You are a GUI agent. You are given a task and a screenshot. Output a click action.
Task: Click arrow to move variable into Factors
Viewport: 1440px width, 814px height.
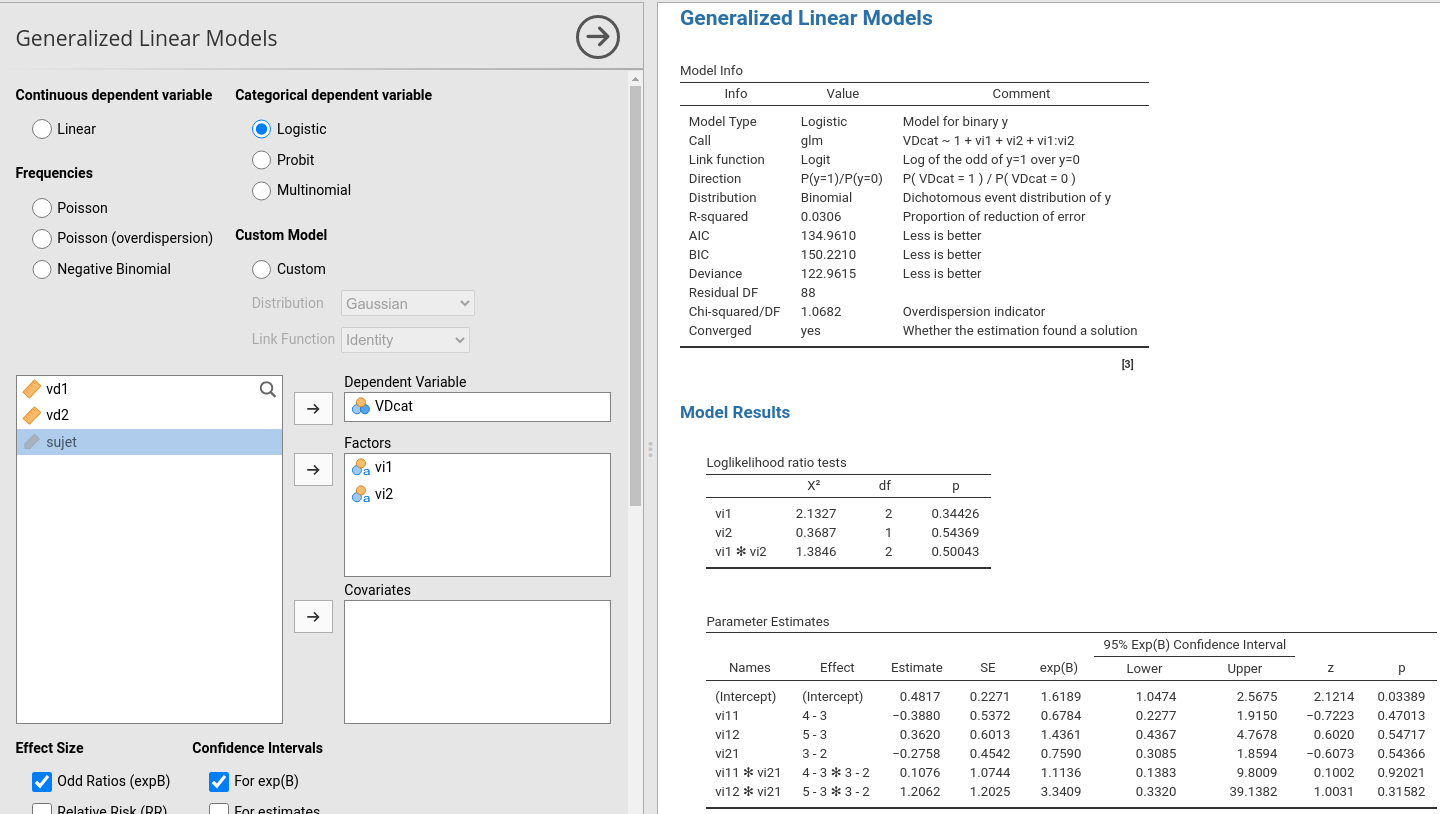(313, 469)
